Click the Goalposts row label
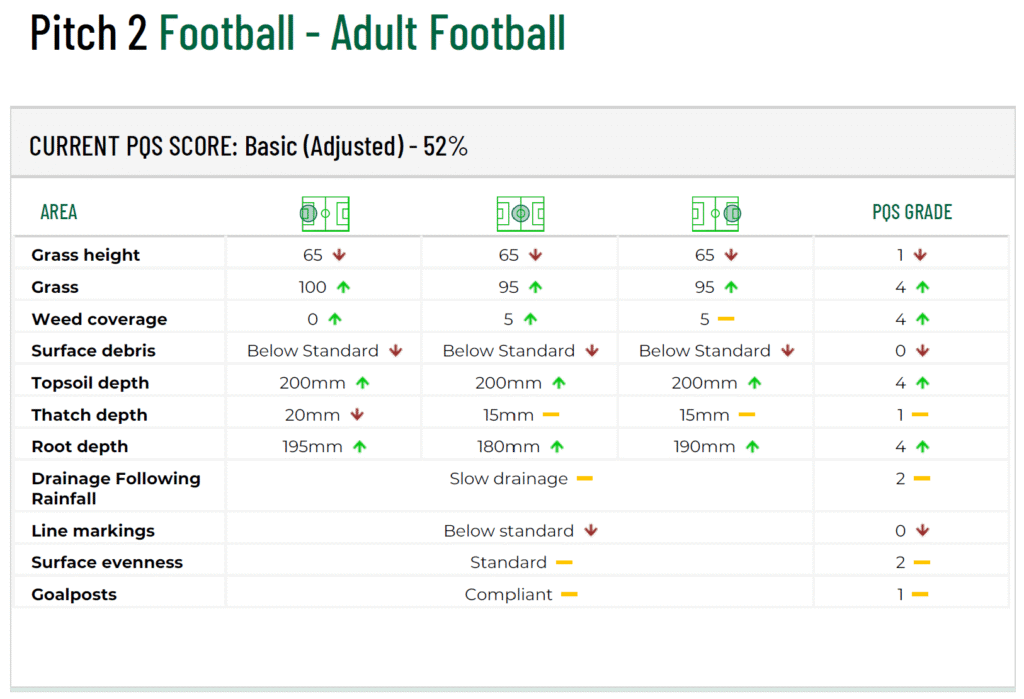The height and width of the screenshot is (699, 1024). click(x=74, y=594)
